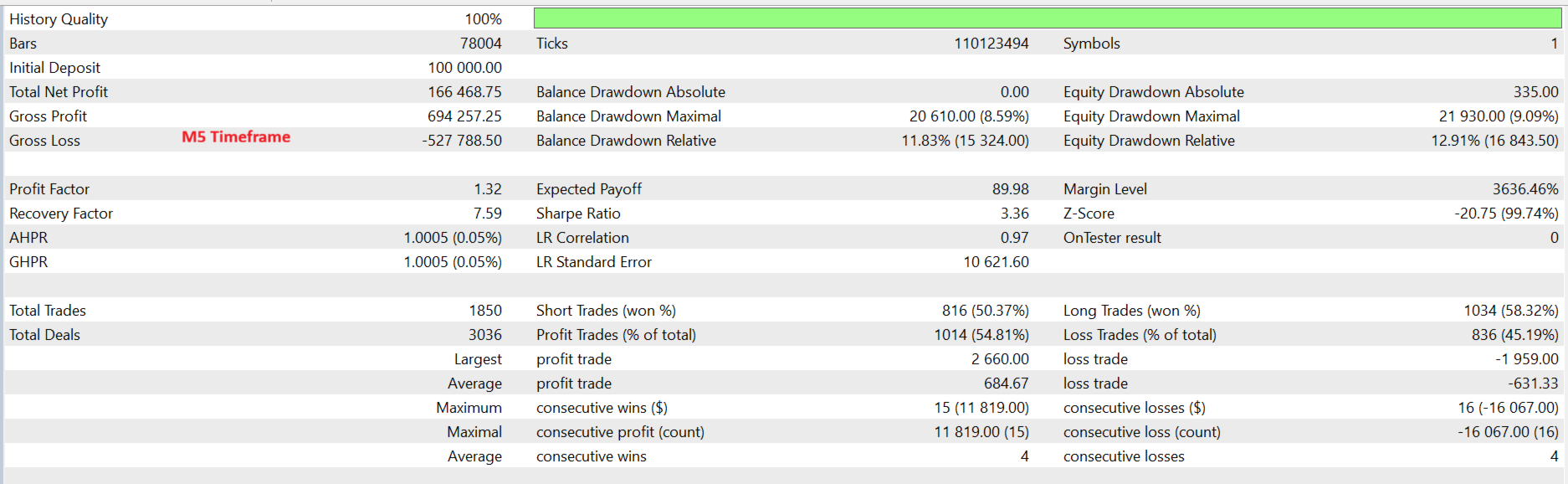Image resolution: width=1568 pixels, height=484 pixels.
Task: Click the Expected Payoff label
Action: click(x=589, y=189)
